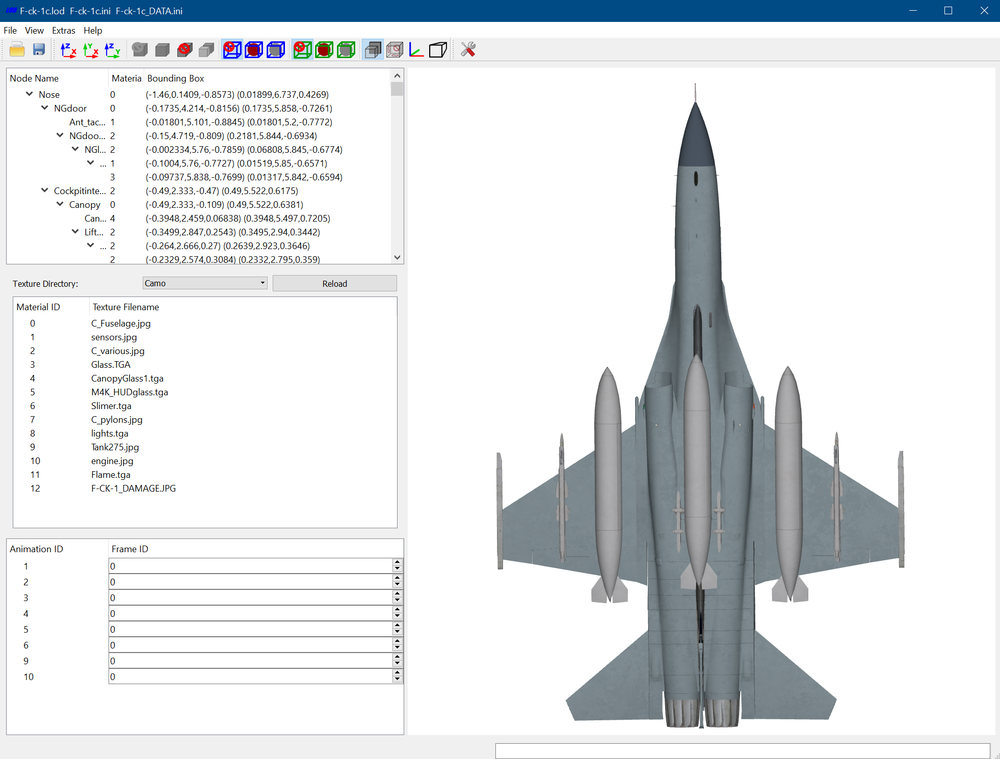Open the wrench and screwdriver settings icon
Image resolution: width=1000 pixels, height=759 pixels.
(468, 50)
